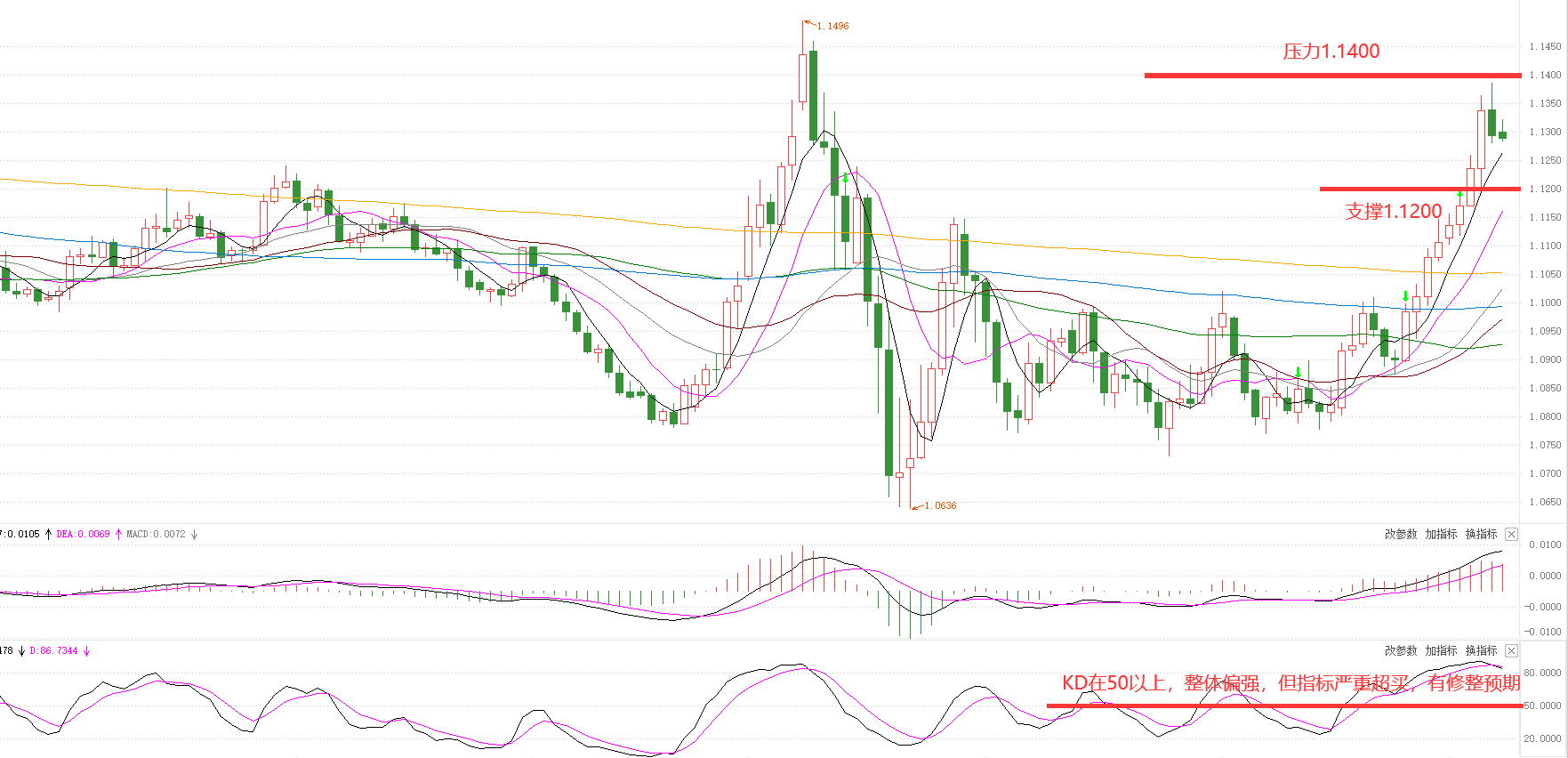Click the 1.1450 price axis label
1568x758 pixels.
(1545, 46)
